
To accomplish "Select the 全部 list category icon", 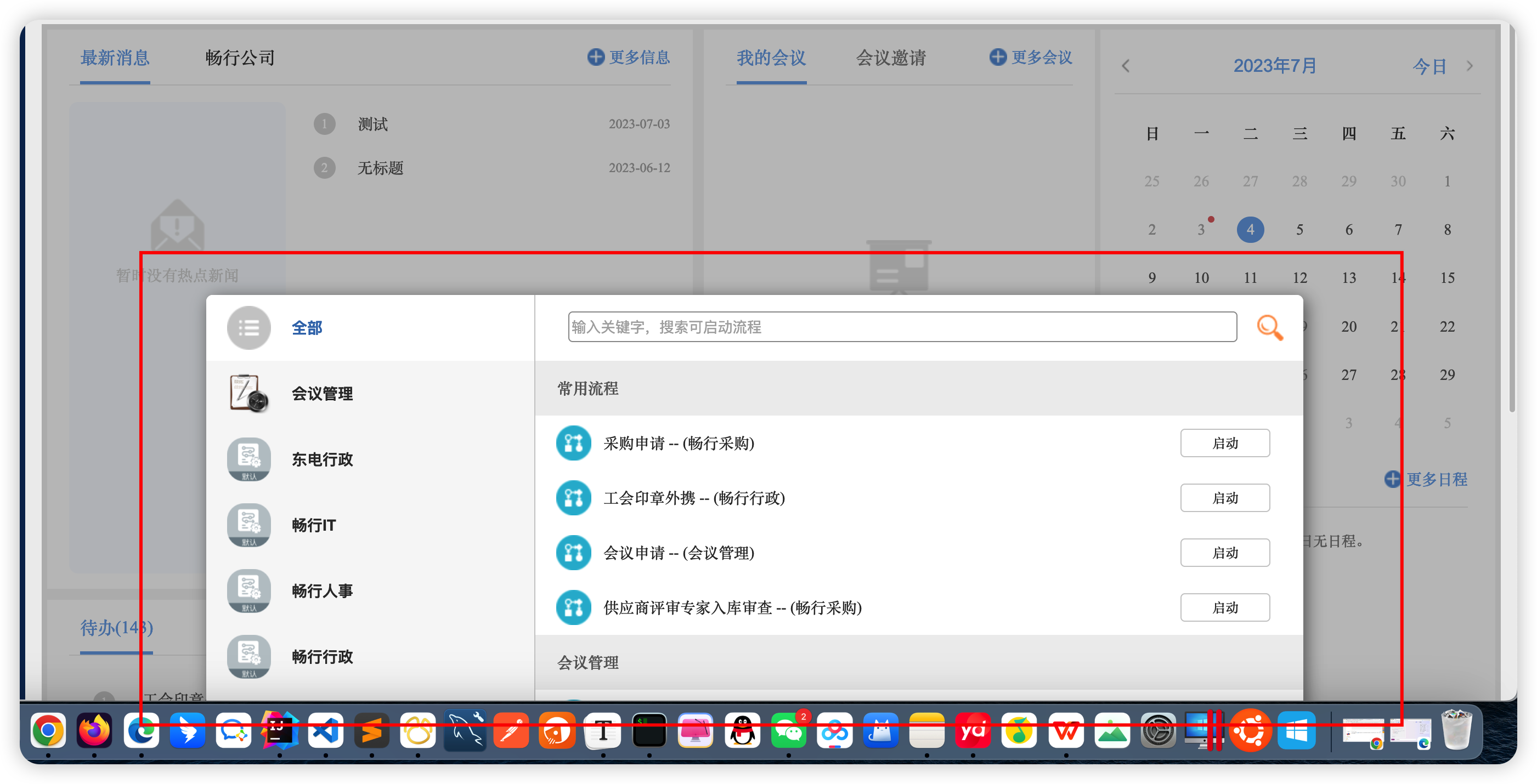I will (249, 327).
